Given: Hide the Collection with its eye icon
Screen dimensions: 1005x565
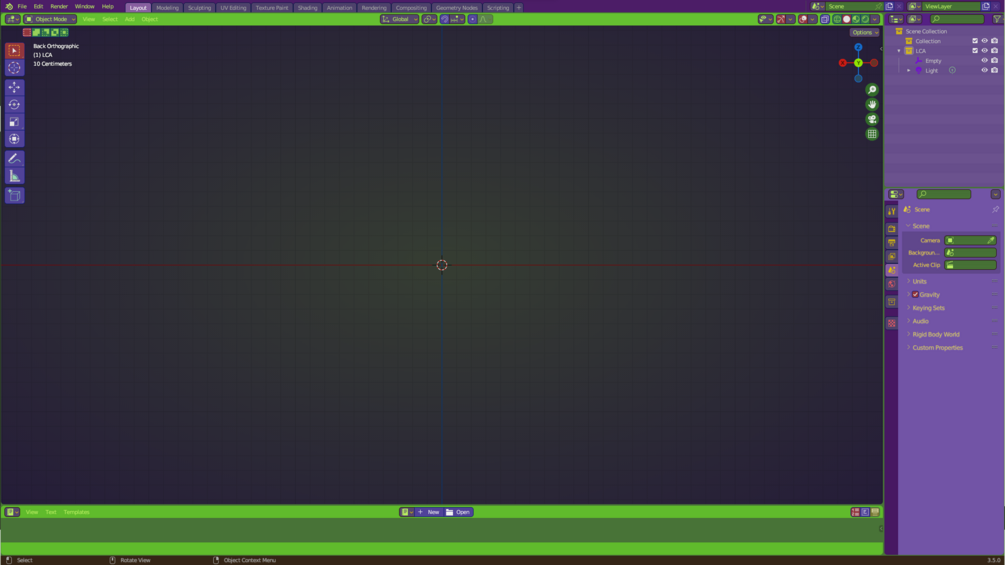Looking at the screenshot, I should pos(984,41).
